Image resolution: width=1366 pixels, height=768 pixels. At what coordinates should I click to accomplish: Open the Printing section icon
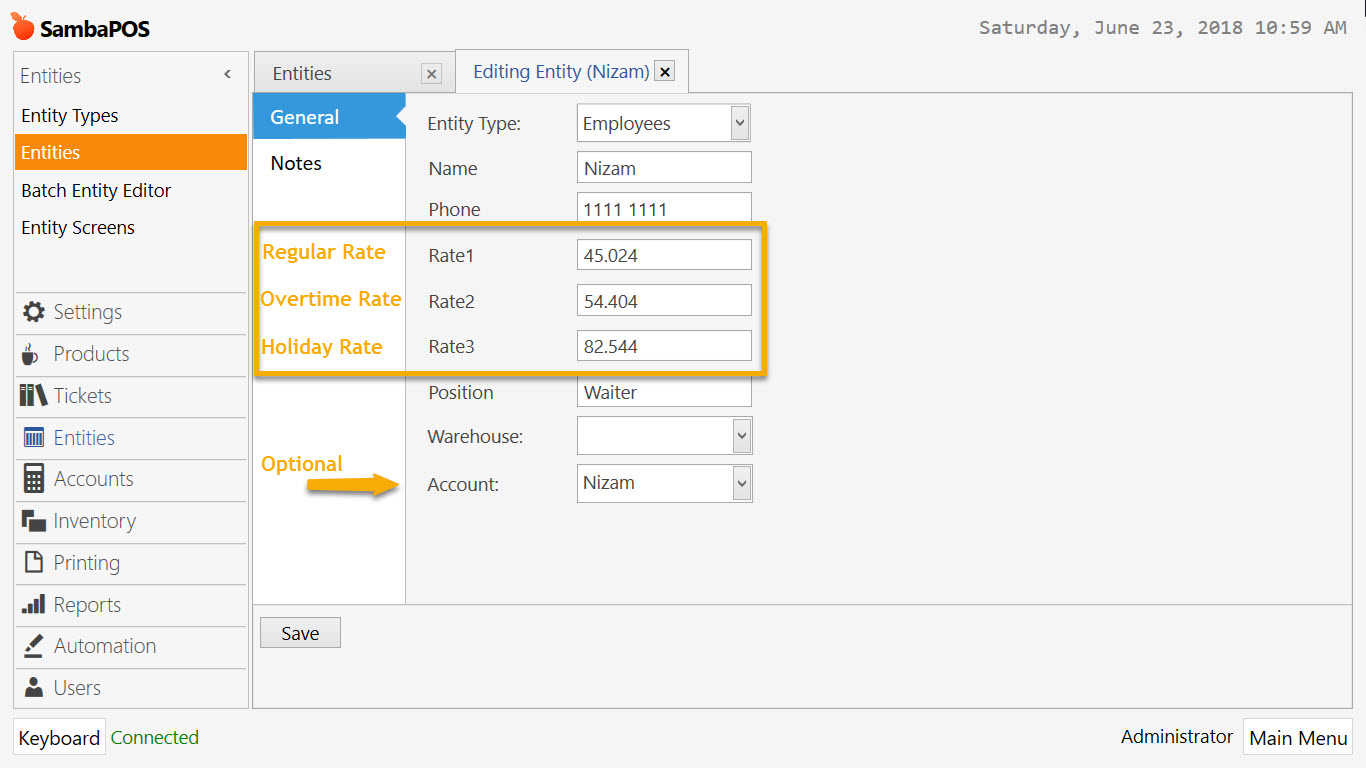click(x=35, y=563)
